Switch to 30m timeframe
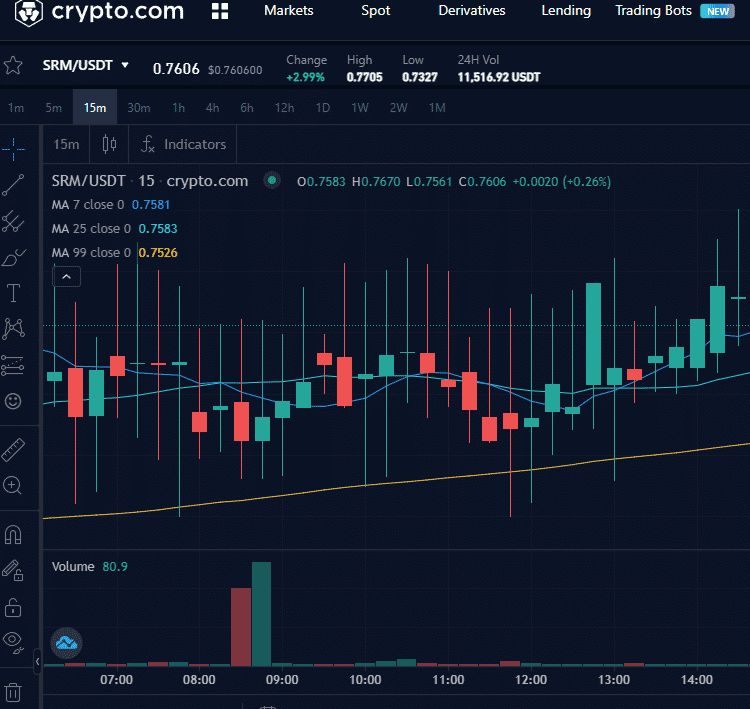 (x=139, y=108)
